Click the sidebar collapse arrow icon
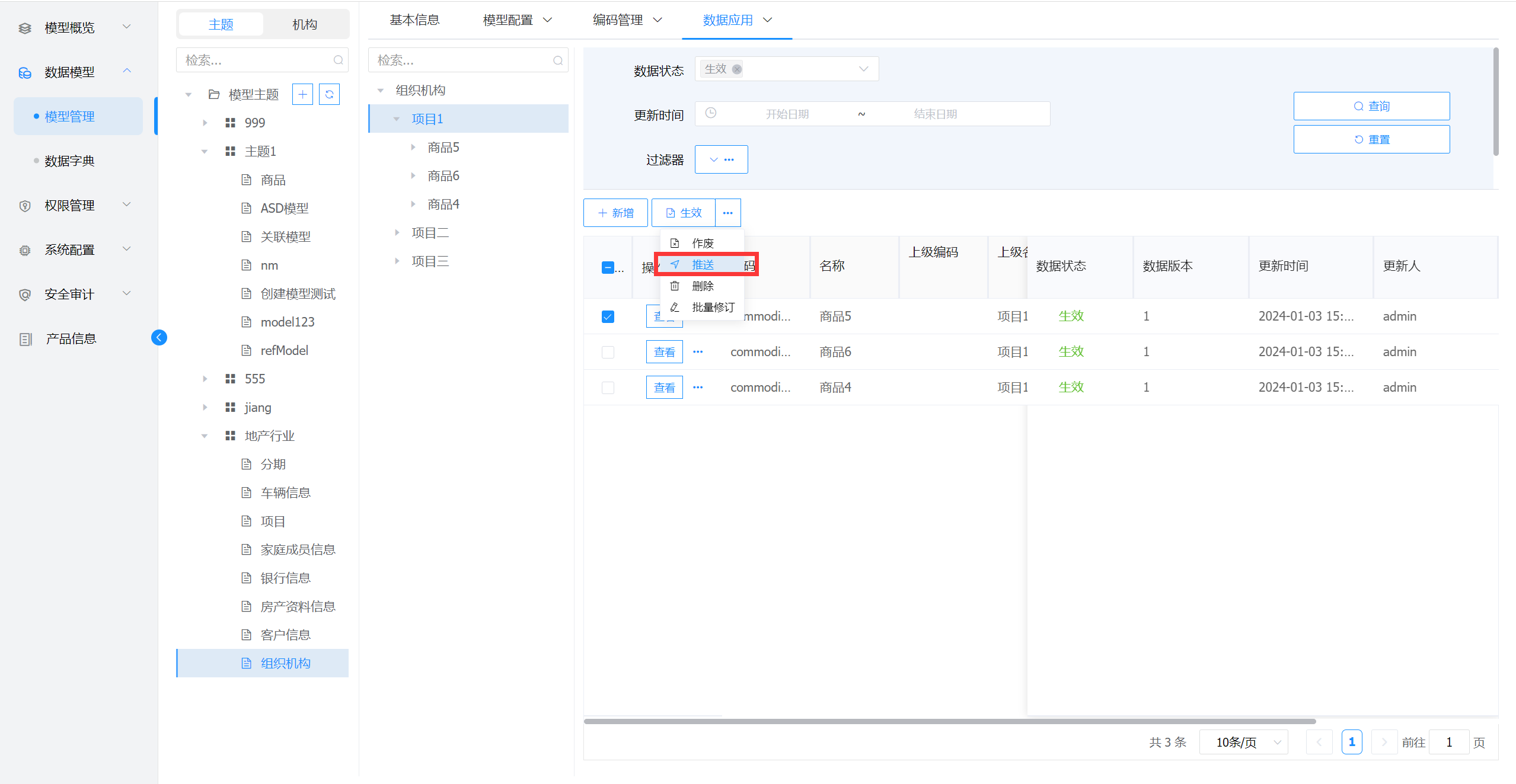 pyautogui.click(x=159, y=338)
